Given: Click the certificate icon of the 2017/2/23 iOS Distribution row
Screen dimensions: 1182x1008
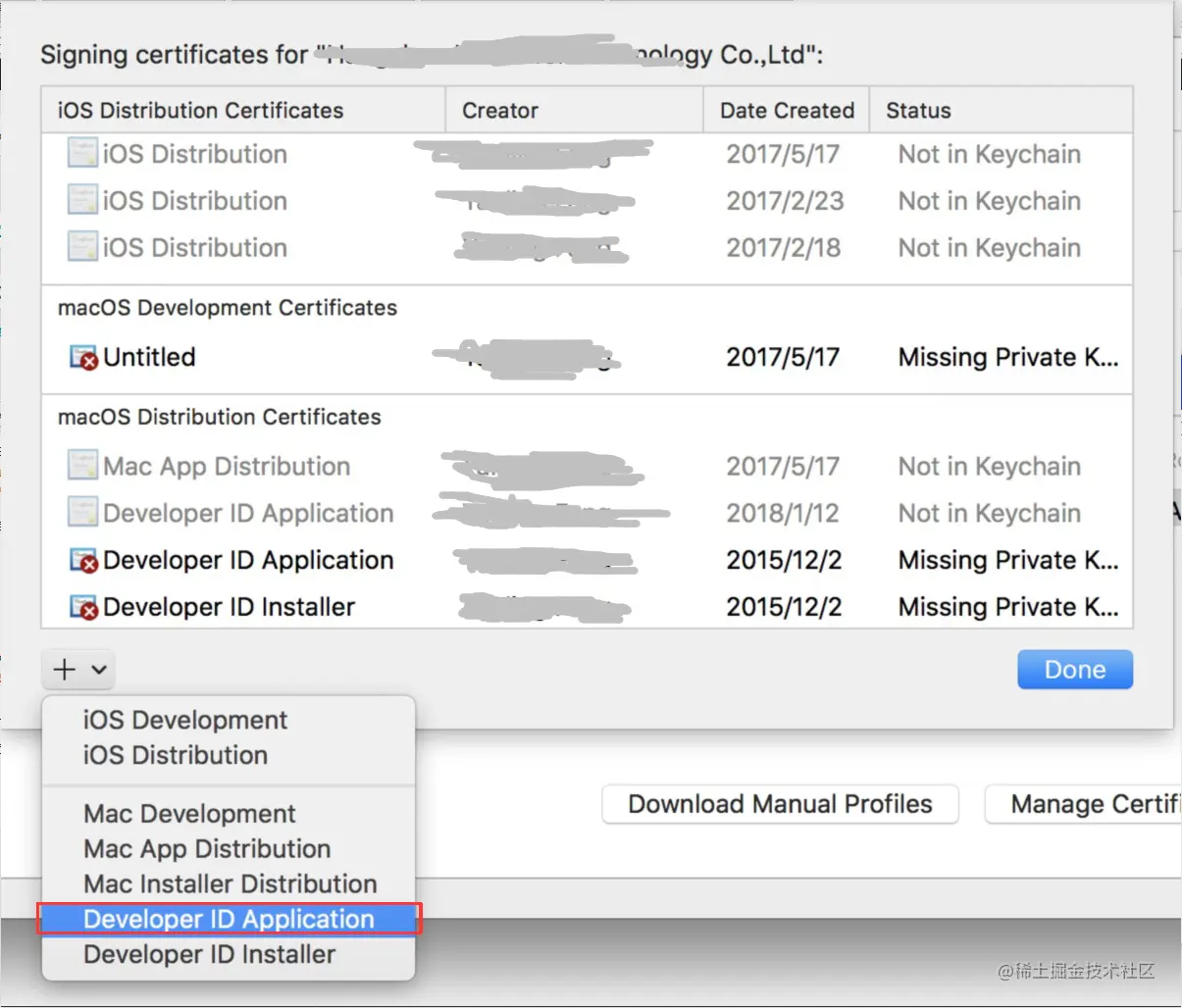Looking at the screenshot, I should pyautogui.click(x=82, y=200).
